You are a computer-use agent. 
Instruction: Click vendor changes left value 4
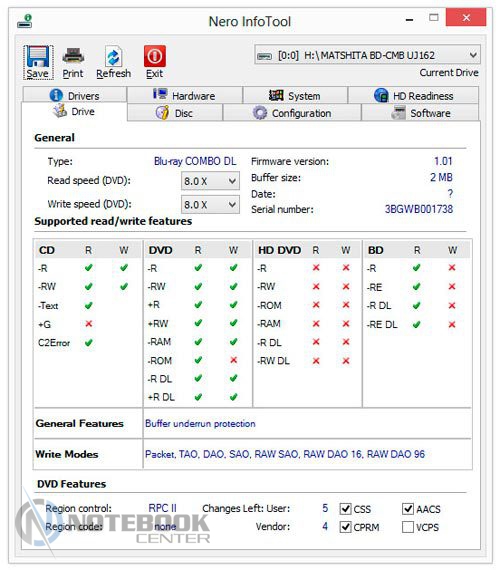coord(325,526)
